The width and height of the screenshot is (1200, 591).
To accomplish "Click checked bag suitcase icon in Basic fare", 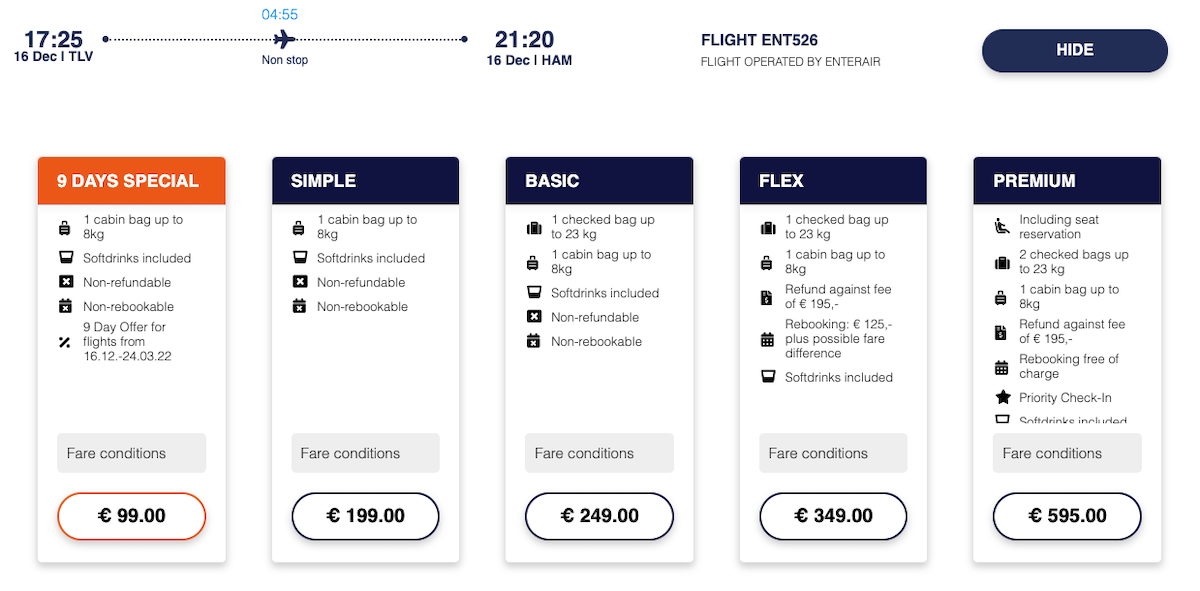I will tap(533, 227).
